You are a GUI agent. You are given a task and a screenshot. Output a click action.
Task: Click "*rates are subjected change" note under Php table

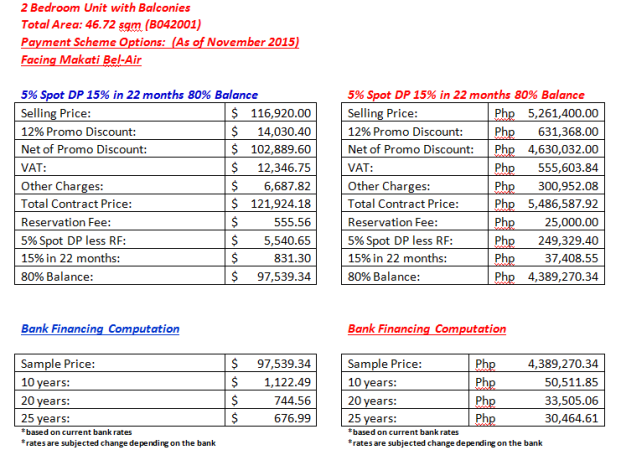click(x=445, y=443)
